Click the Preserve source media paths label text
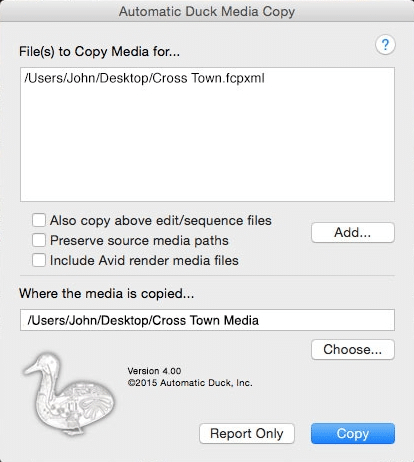 click(139, 241)
